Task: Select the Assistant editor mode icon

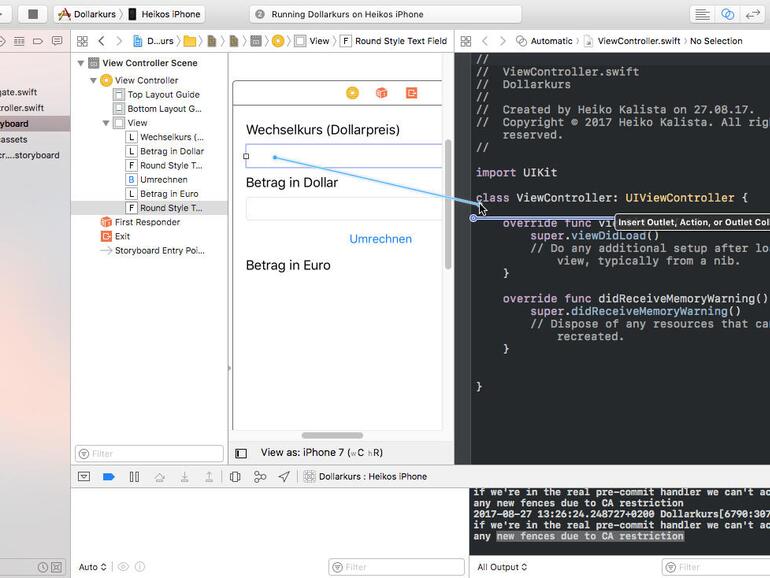Action: pyautogui.click(x=728, y=14)
